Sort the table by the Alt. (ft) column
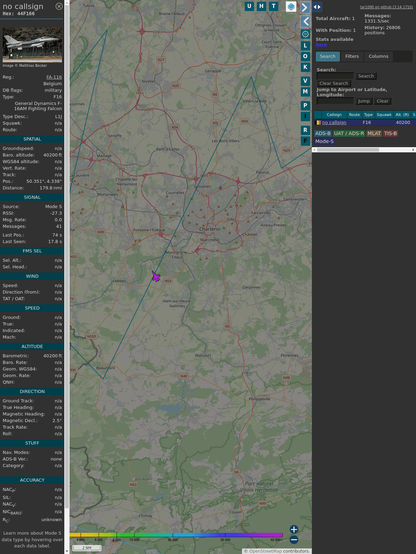The width and height of the screenshot is (416, 554). [x=402, y=115]
